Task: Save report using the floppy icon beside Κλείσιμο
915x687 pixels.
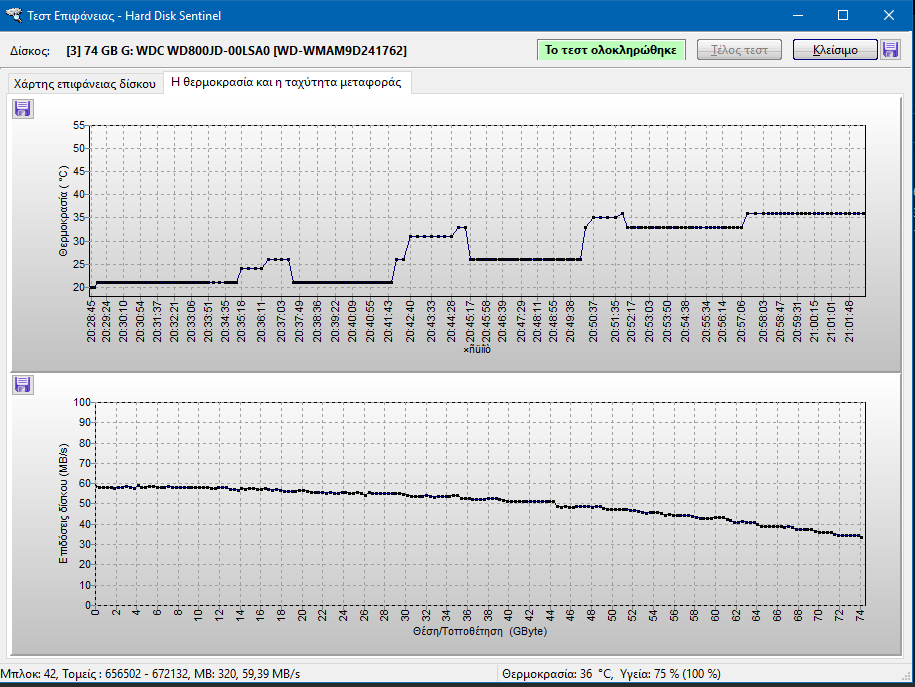Action: (x=890, y=50)
